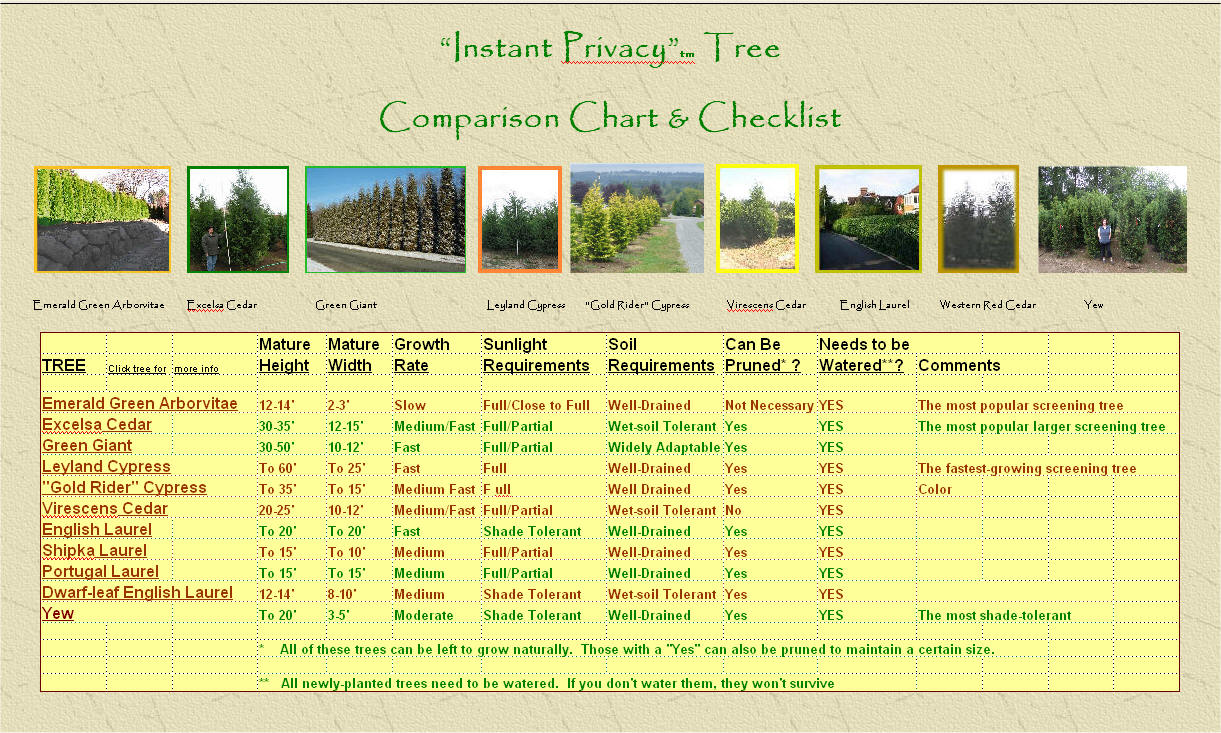Image resolution: width=1221 pixels, height=733 pixels.
Task: Click the Soil Requirements header
Action: click(661, 355)
